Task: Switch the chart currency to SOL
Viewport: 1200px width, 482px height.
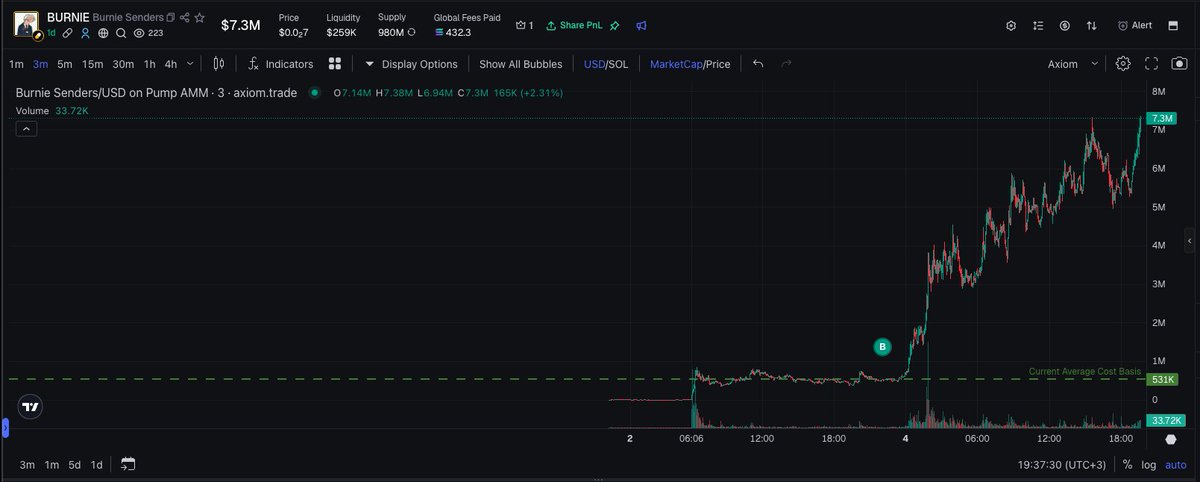Action: (619, 64)
